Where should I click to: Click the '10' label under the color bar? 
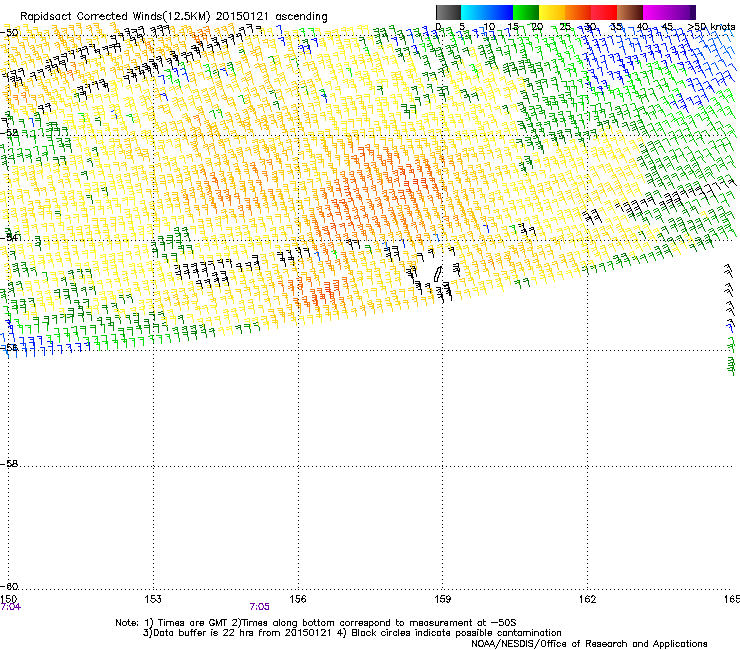[489, 27]
